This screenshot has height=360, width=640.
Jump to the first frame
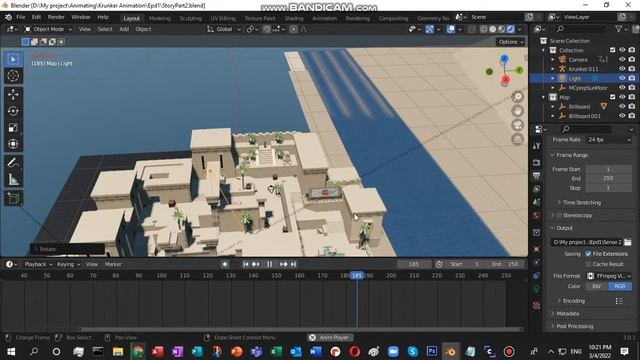(x=246, y=264)
